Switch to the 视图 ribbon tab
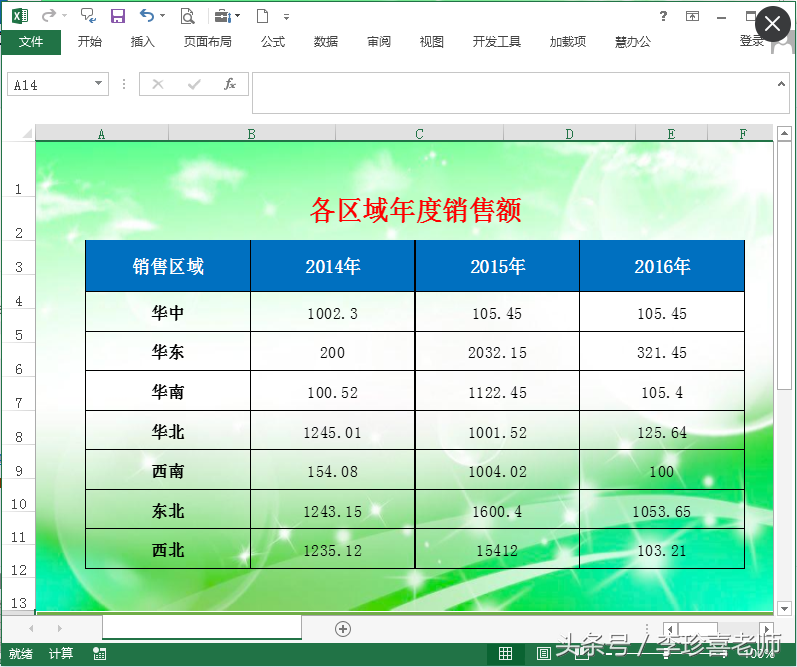 [432, 42]
